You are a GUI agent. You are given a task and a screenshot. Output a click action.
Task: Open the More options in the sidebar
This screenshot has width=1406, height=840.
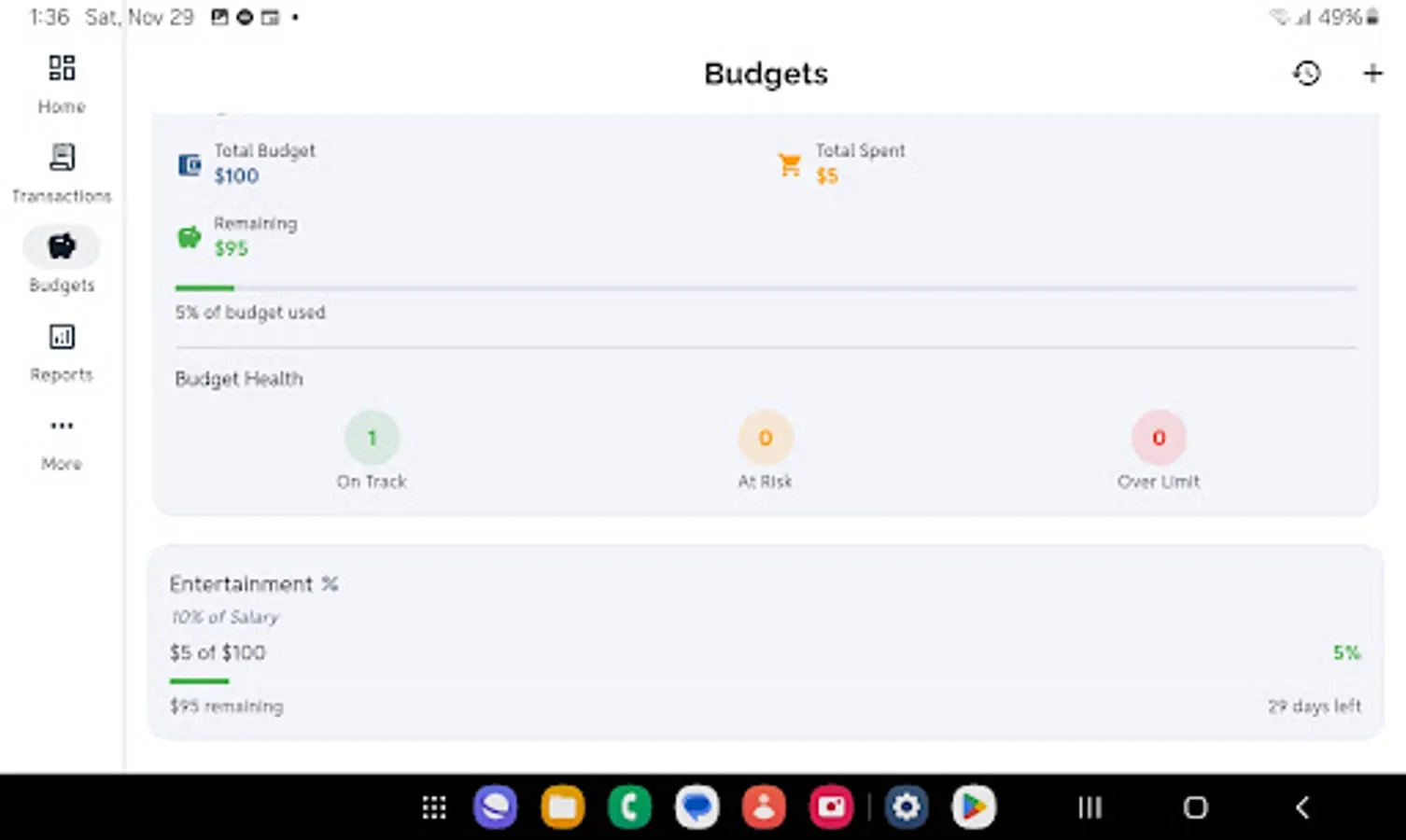[61, 439]
